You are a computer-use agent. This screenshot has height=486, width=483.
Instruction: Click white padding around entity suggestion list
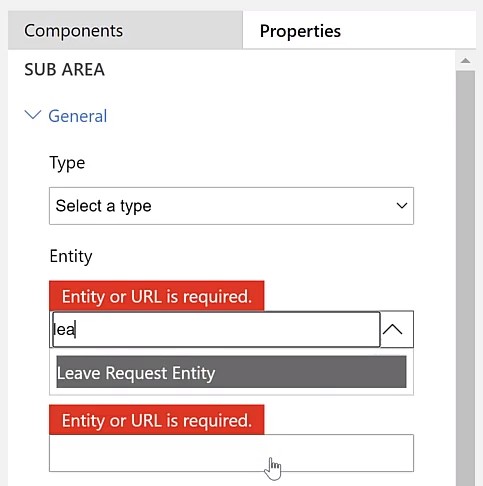231,392
